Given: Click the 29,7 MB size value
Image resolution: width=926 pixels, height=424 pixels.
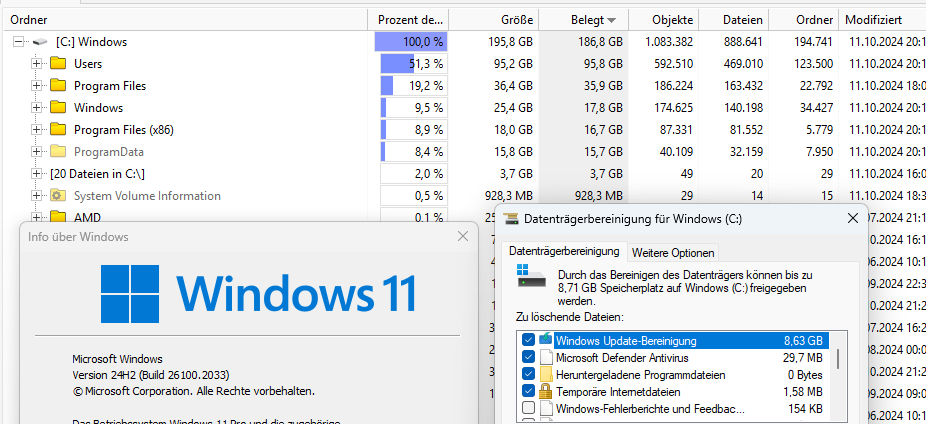Looking at the screenshot, I should click(x=803, y=358).
